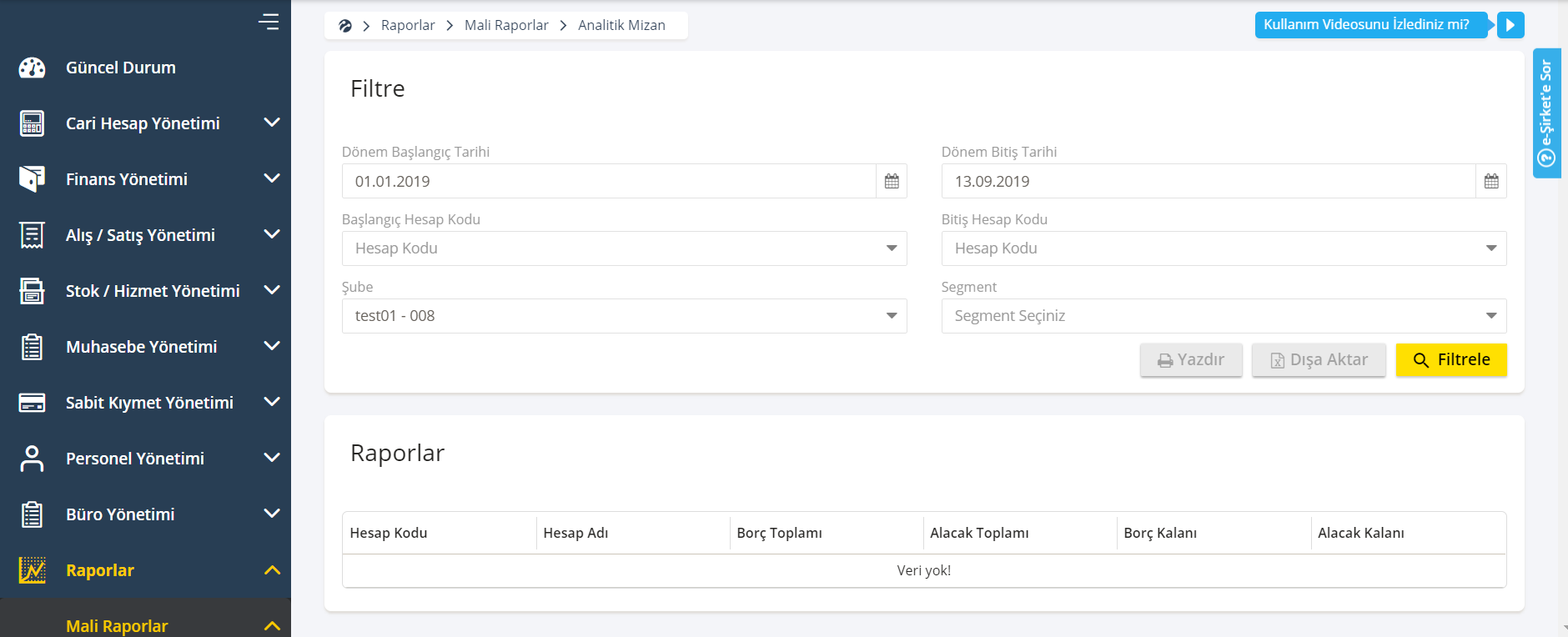The image size is (1568, 637).
Task: Collapse the sidebar with hamburger menu icon
Action: pos(269,22)
